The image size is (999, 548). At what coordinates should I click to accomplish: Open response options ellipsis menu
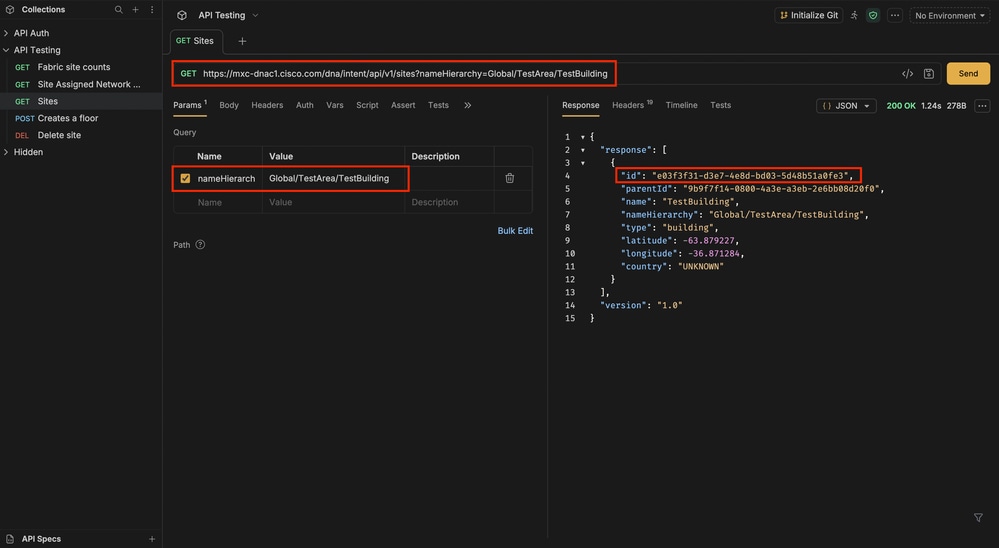click(x=982, y=106)
